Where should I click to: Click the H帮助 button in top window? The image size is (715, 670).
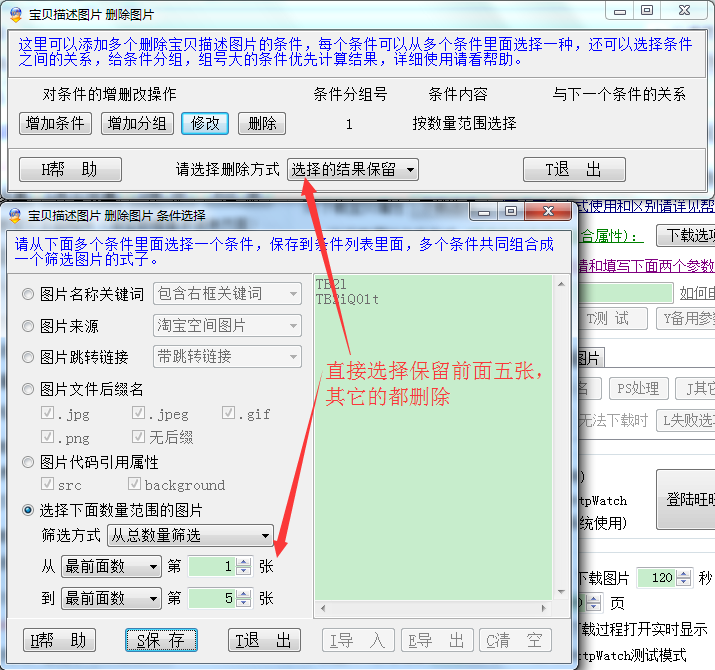[69, 169]
